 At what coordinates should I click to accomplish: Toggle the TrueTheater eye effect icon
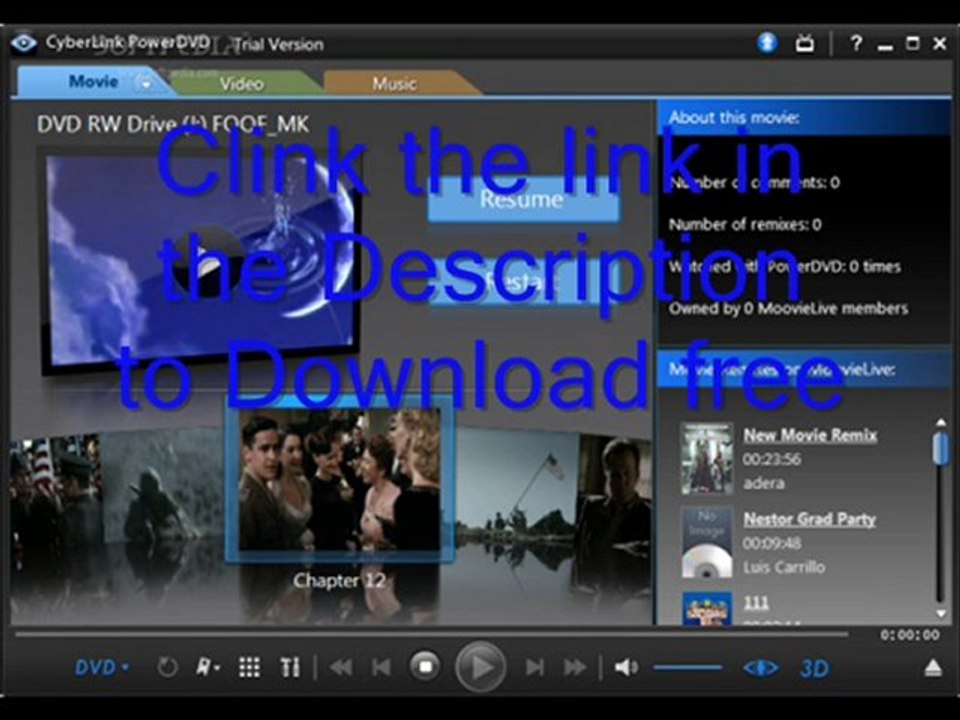point(761,667)
